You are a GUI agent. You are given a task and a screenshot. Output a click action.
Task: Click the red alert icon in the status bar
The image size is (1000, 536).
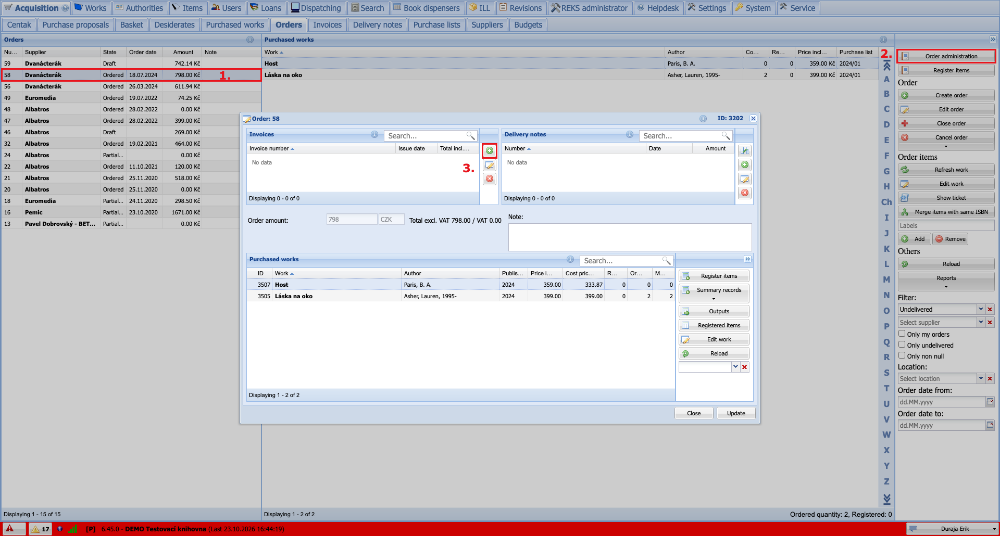click(x=11, y=529)
